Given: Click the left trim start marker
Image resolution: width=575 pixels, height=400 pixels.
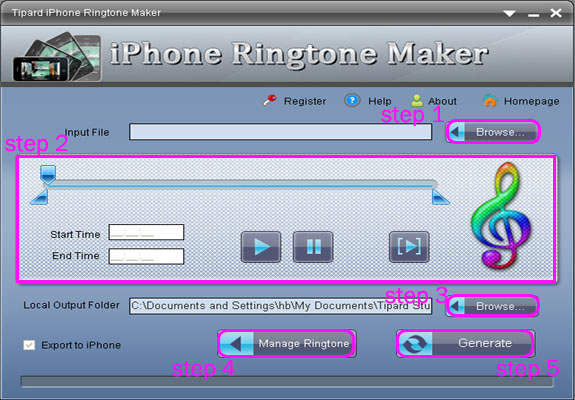Looking at the screenshot, I should [40, 197].
